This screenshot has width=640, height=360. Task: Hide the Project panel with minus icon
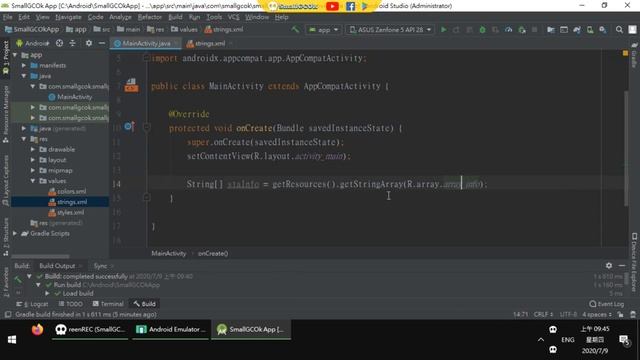point(102,43)
